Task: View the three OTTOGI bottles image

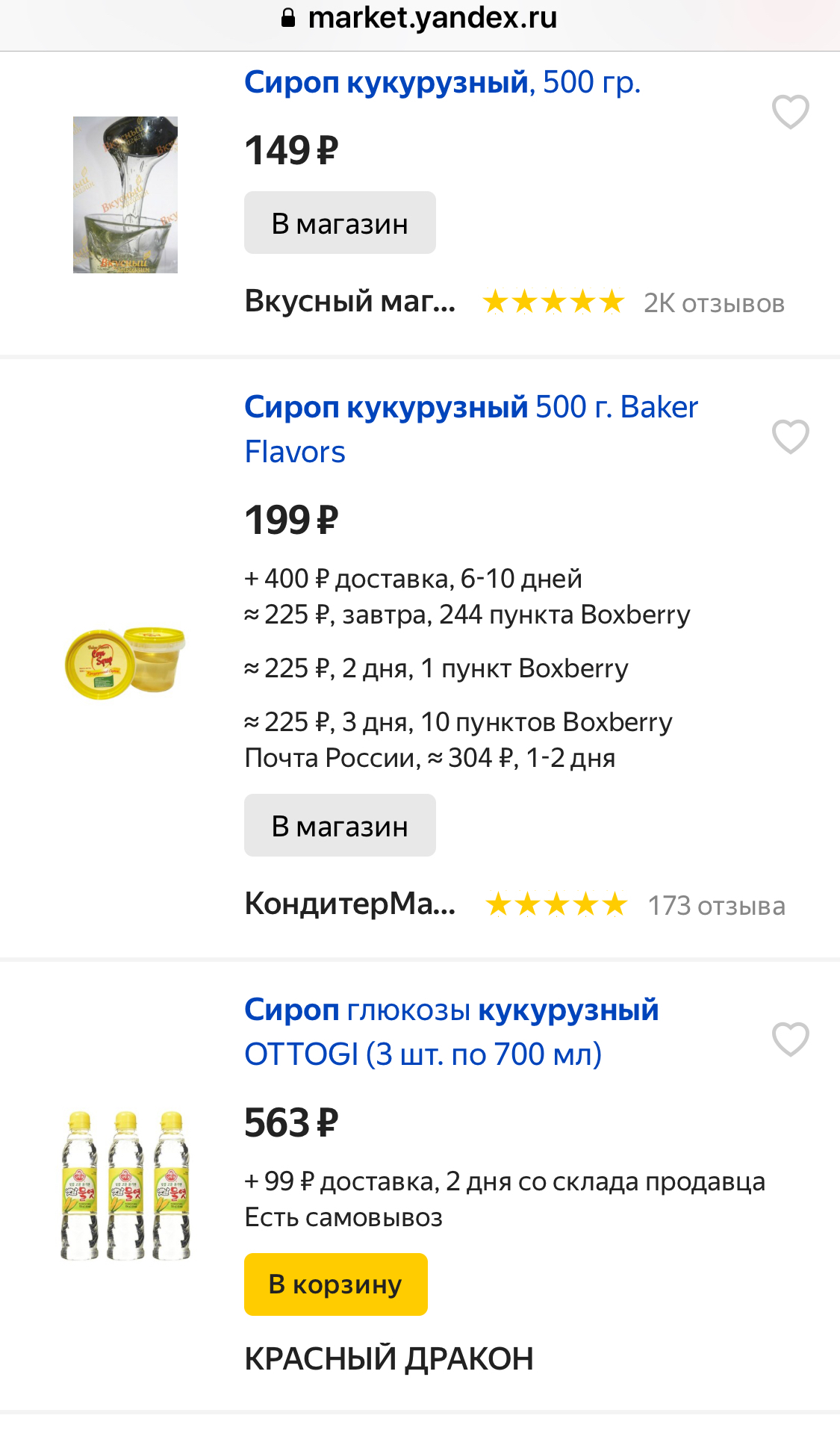Action: pos(125,1185)
